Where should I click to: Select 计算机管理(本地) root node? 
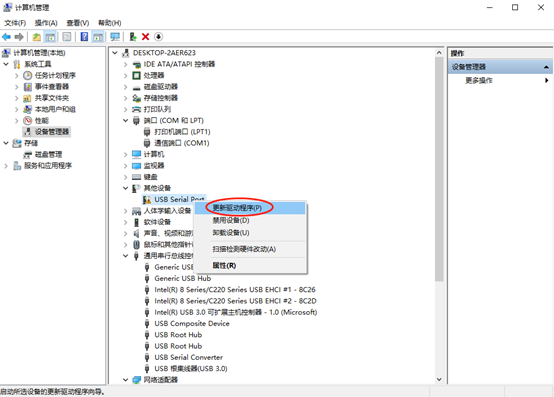click(39, 53)
